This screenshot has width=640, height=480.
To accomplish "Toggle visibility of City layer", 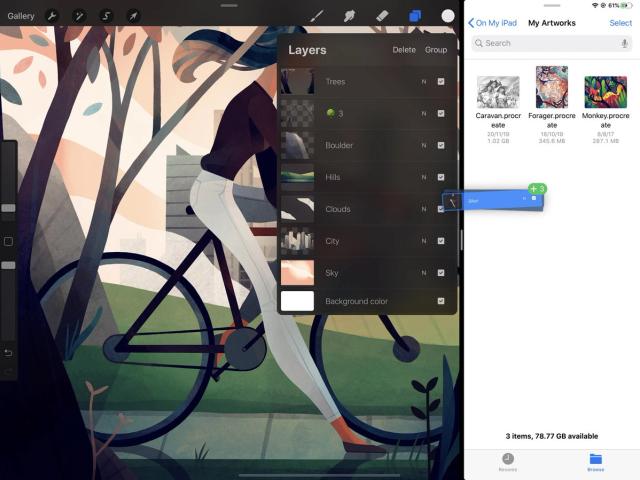I will tap(441, 241).
